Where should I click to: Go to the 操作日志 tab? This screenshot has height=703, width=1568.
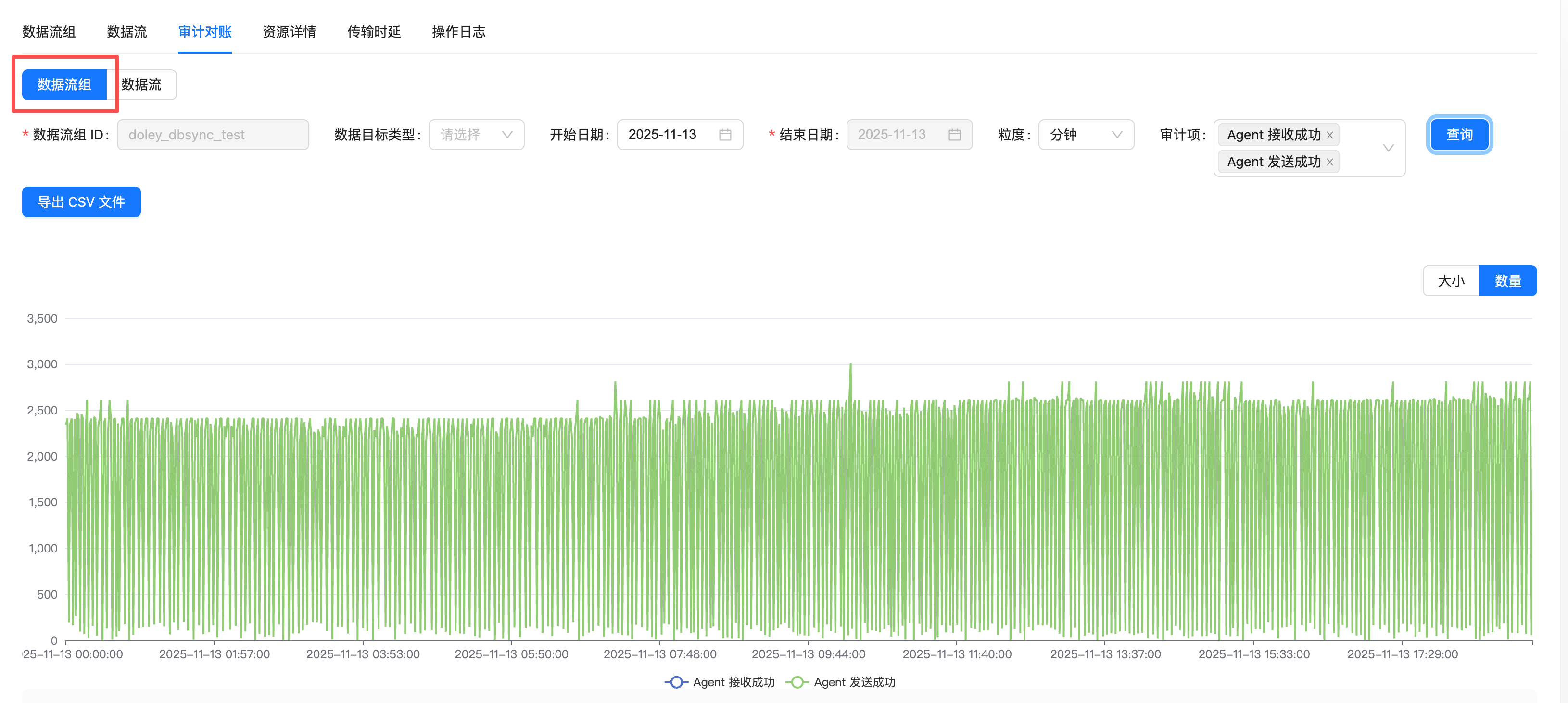(458, 32)
